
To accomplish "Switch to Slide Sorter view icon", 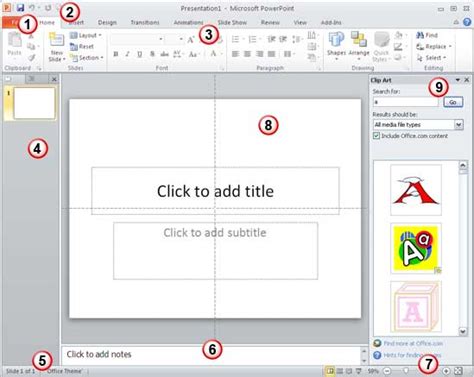I will coord(340,371).
